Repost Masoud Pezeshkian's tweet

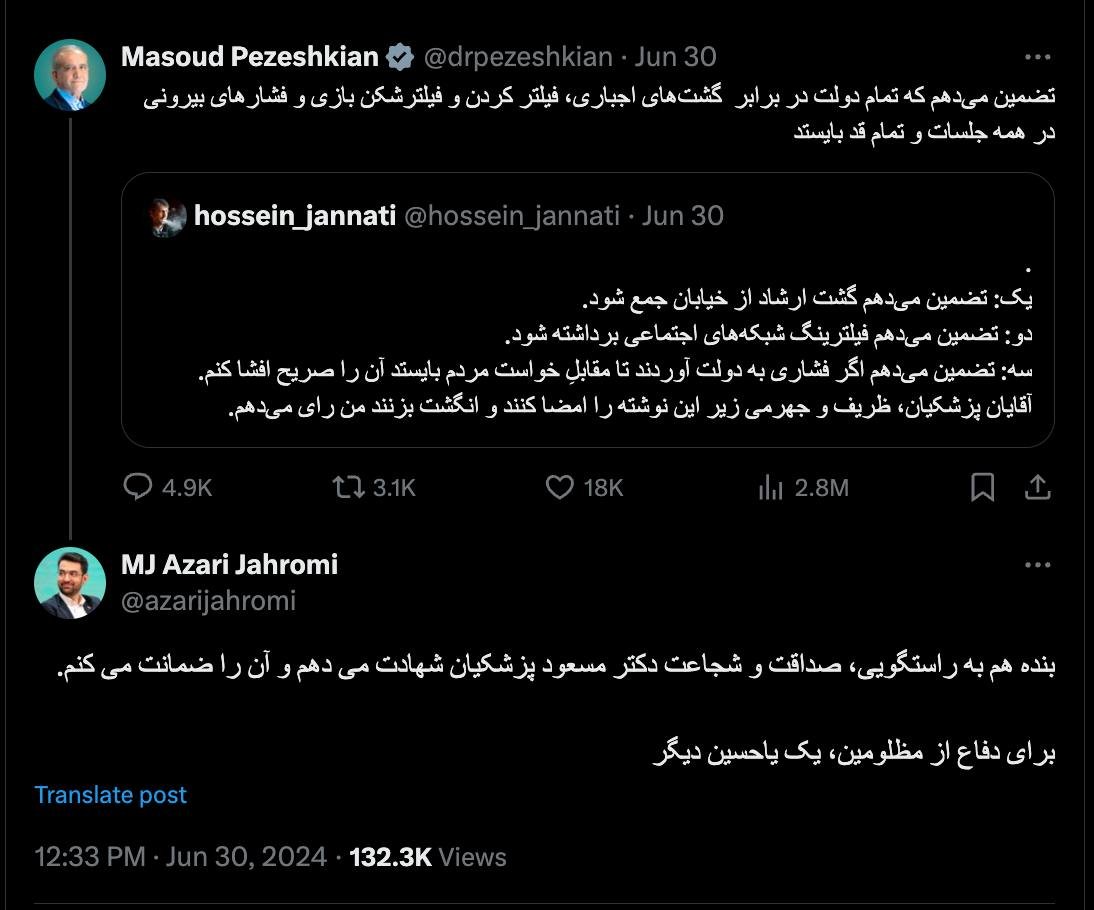(347, 487)
